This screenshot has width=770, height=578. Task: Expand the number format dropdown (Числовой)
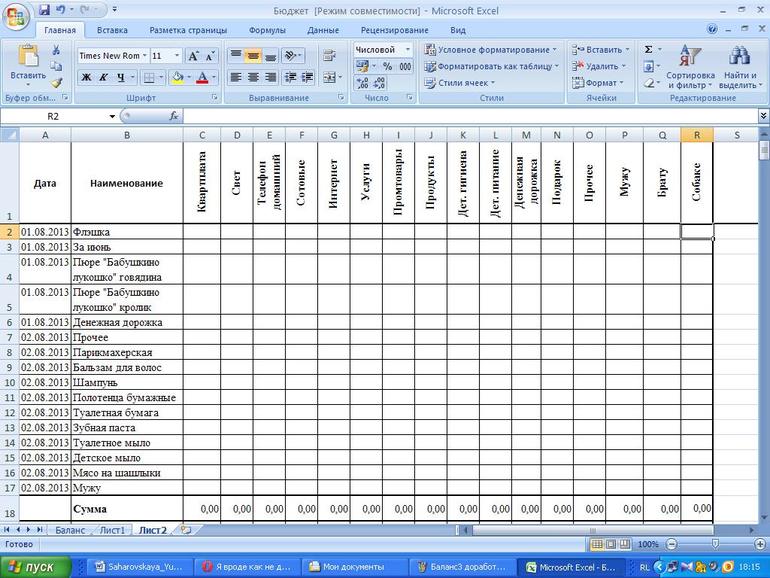point(407,49)
